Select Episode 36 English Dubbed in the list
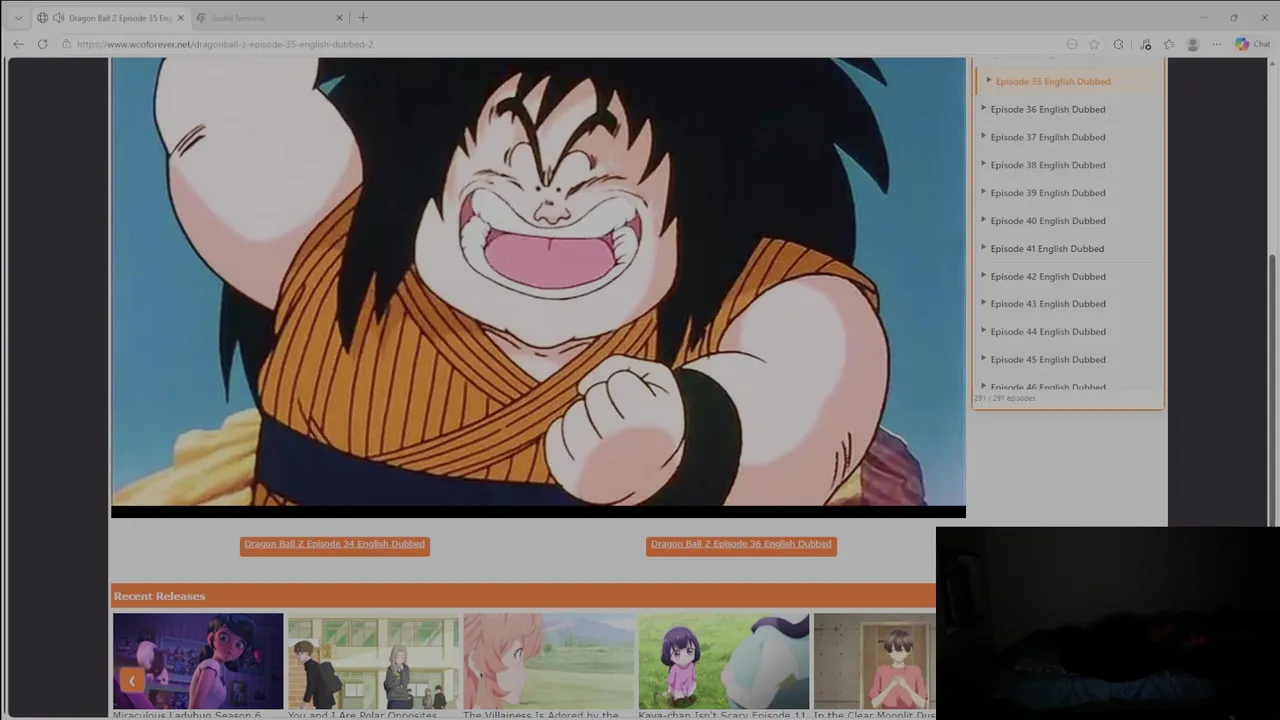The height and width of the screenshot is (720, 1280). 1048,109
